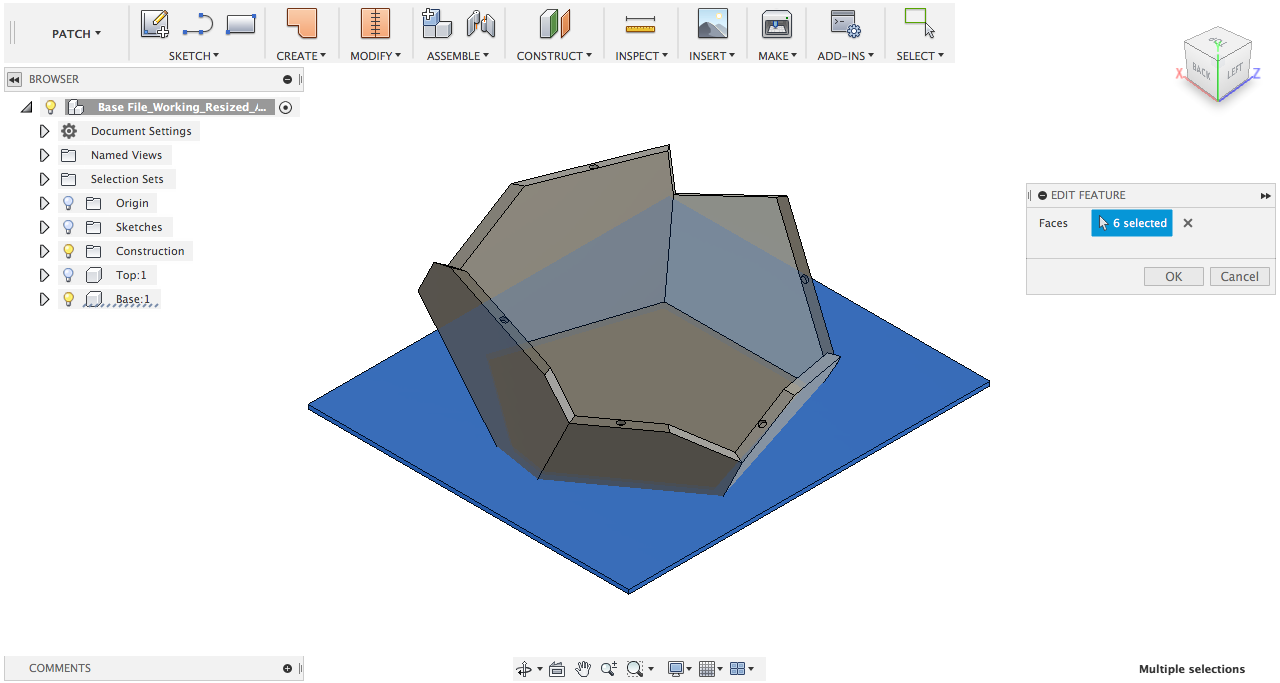Click the Orbit navigation icon in bottom bar

coord(523,669)
